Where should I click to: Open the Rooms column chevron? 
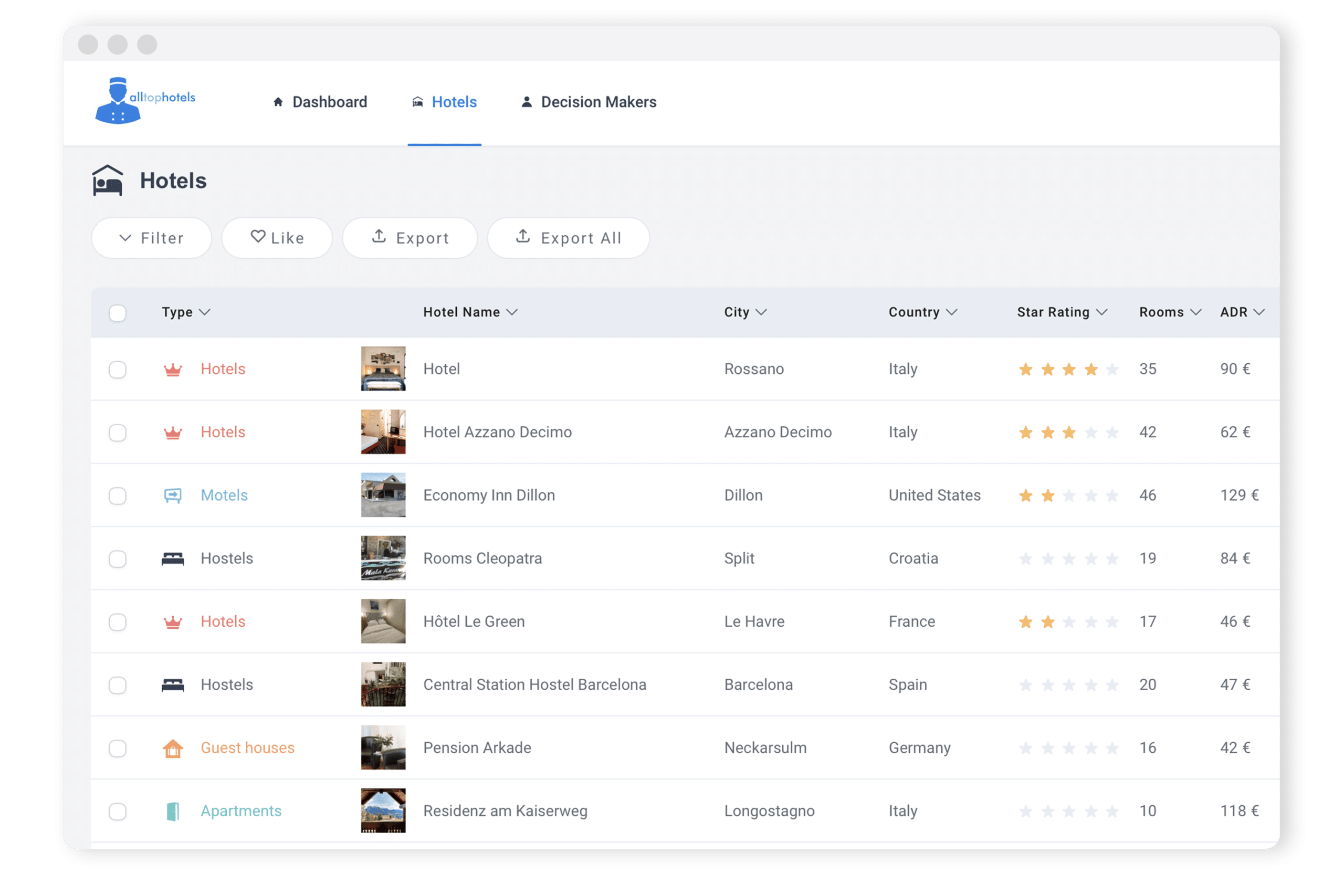click(1196, 312)
